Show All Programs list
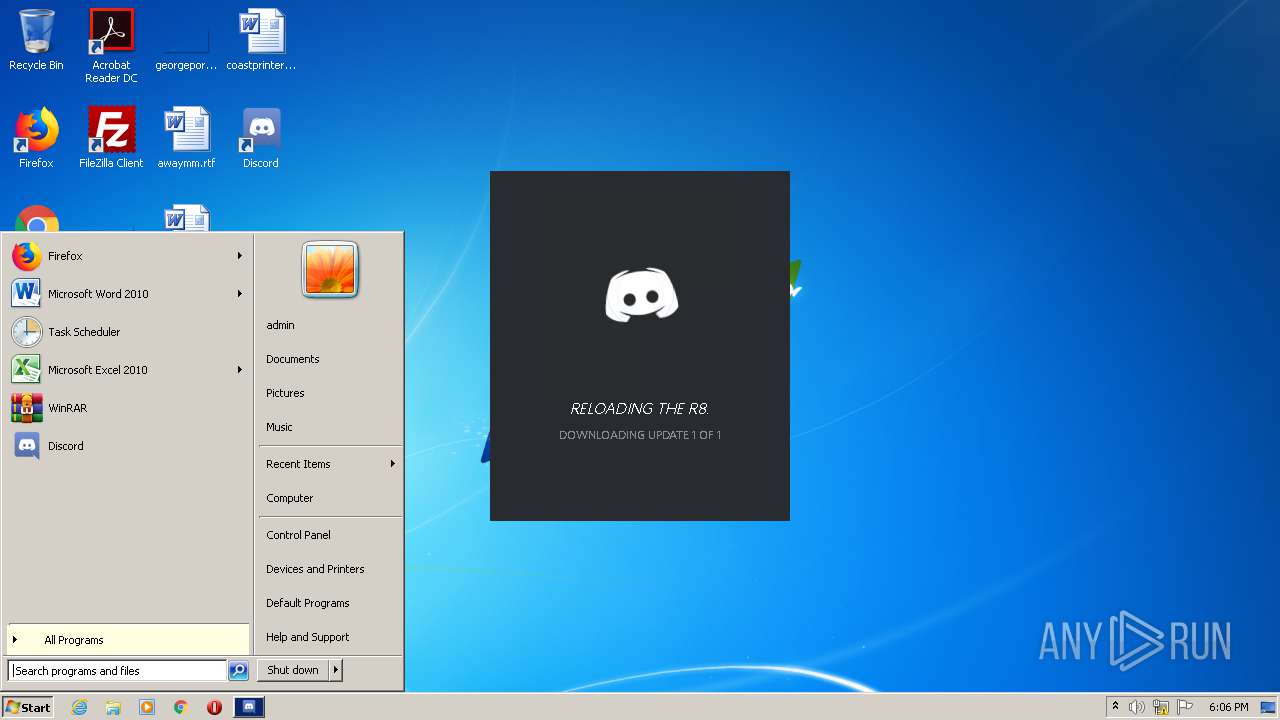The width and height of the screenshot is (1280, 720). [x=128, y=640]
